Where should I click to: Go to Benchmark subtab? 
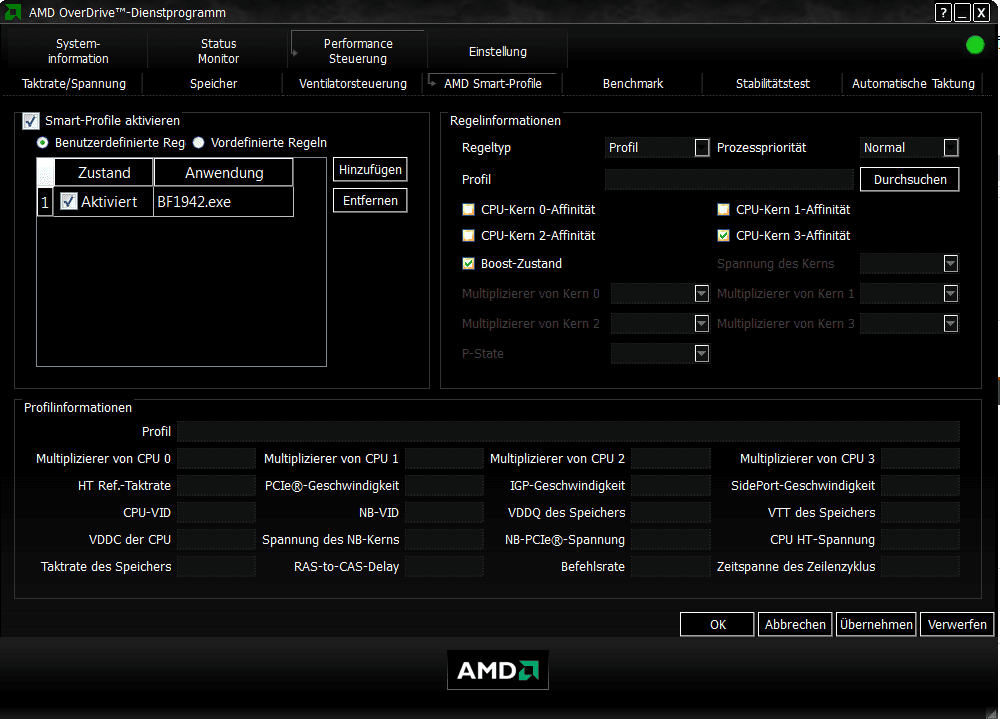click(x=633, y=84)
